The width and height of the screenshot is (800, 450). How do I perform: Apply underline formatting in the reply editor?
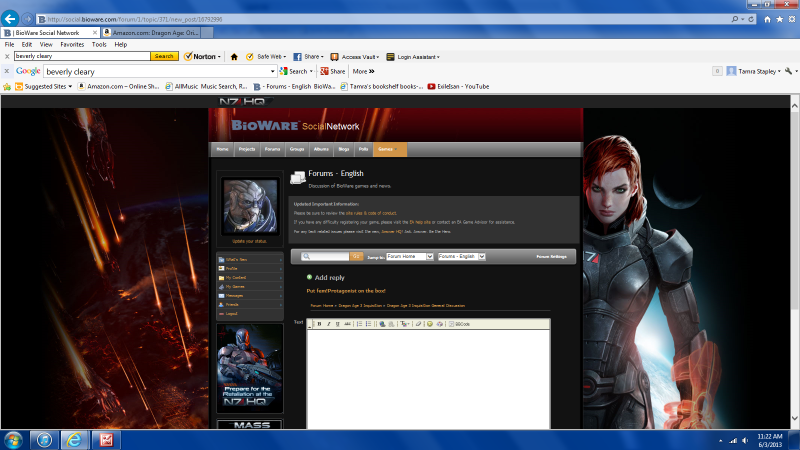pos(337,324)
